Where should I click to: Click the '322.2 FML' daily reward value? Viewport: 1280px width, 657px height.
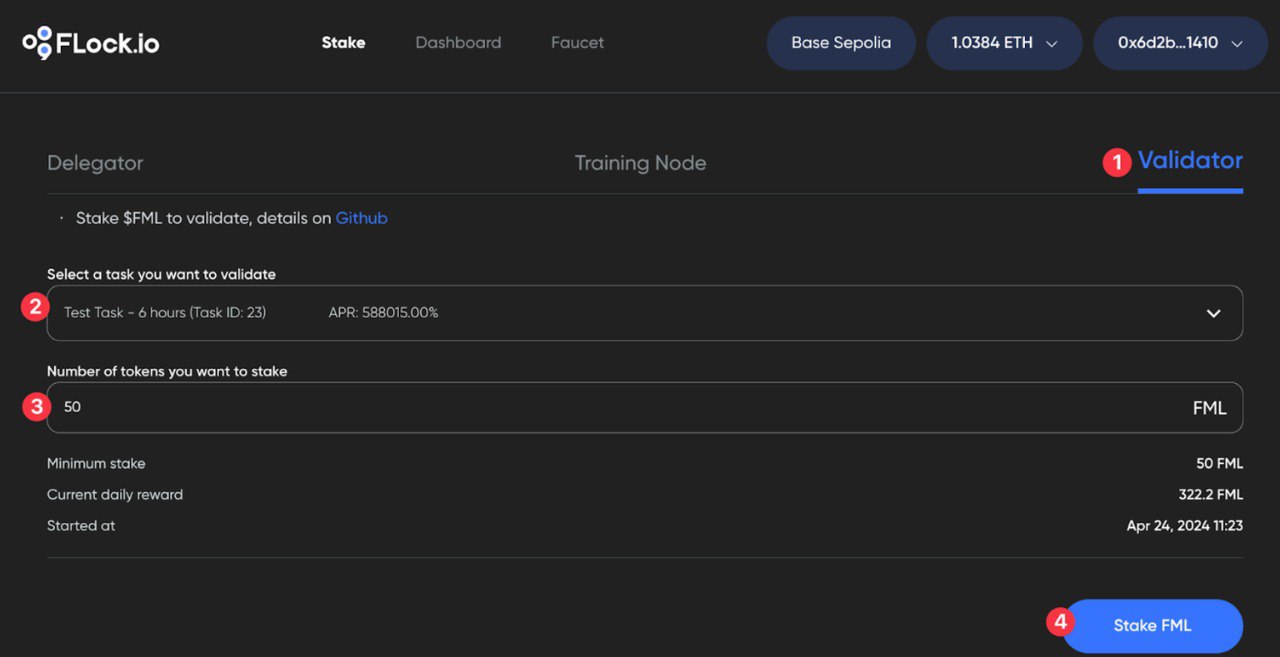point(1211,495)
